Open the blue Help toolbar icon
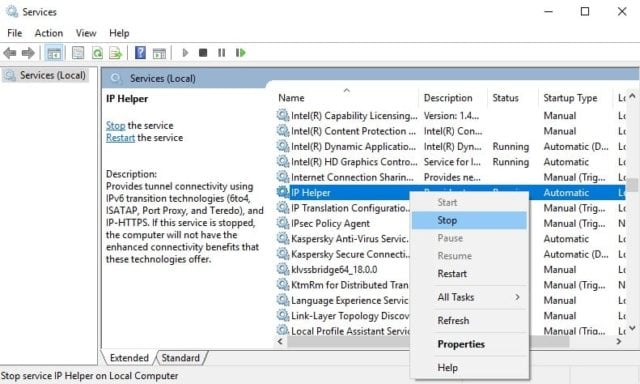This screenshot has width=640, height=384. (x=140, y=53)
